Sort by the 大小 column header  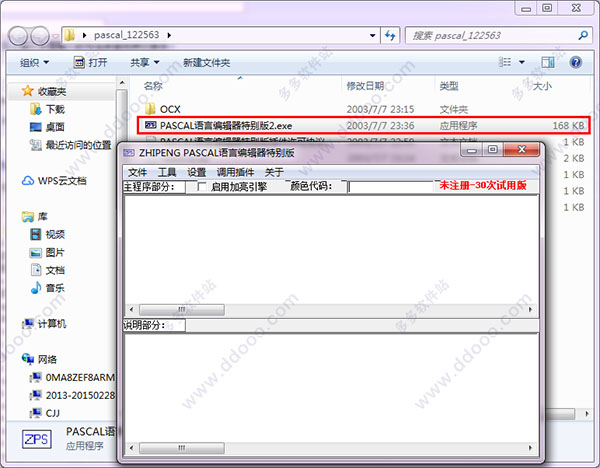[542, 86]
